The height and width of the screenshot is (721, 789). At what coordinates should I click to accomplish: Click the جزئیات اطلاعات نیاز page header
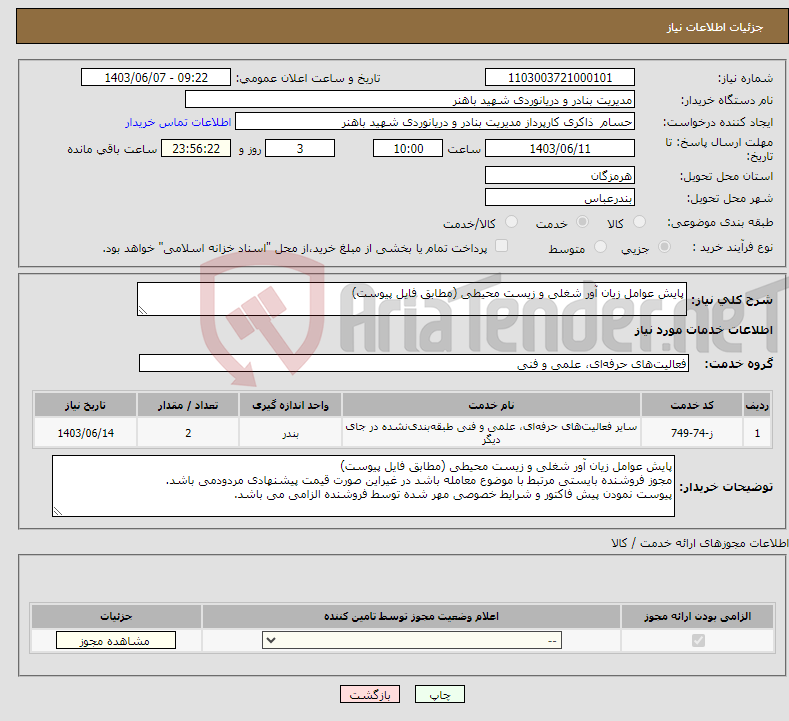click(715, 27)
